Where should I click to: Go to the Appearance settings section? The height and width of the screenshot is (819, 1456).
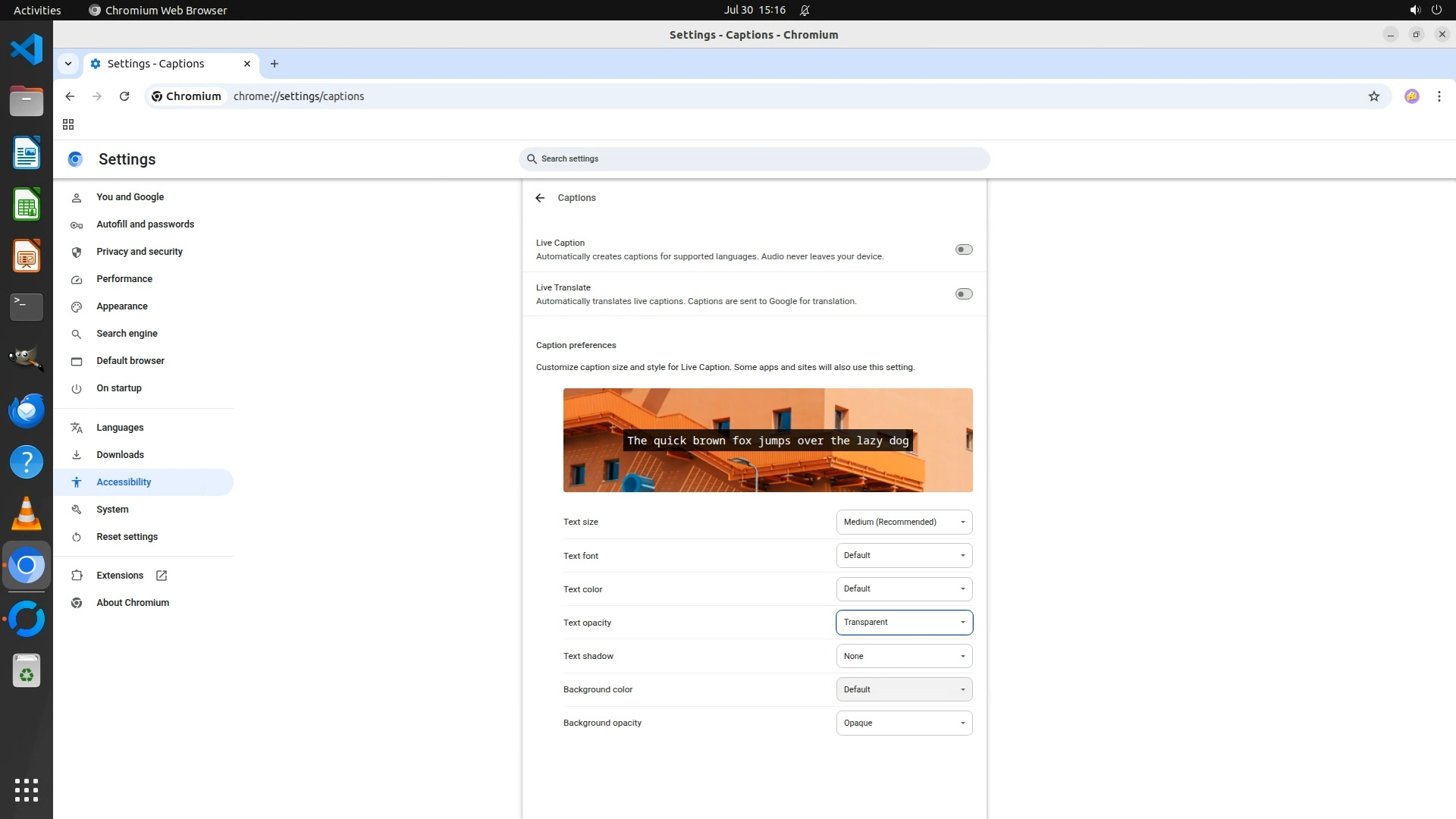122,306
